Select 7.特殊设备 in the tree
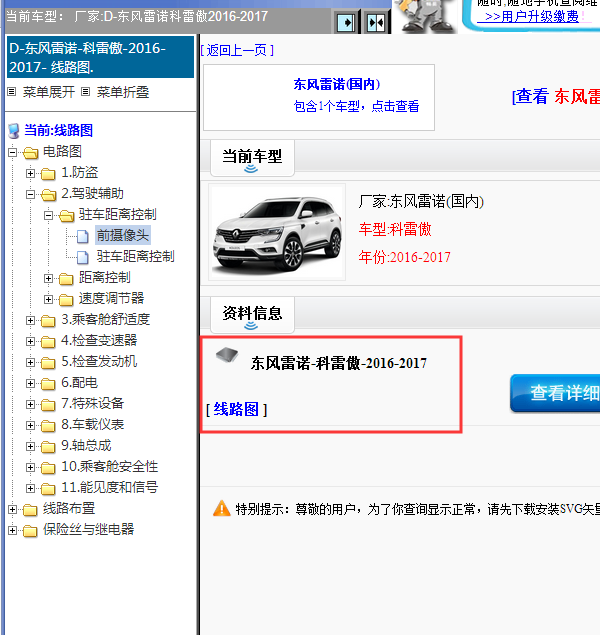The height and width of the screenshot is (635, 600). pos(92,403)
